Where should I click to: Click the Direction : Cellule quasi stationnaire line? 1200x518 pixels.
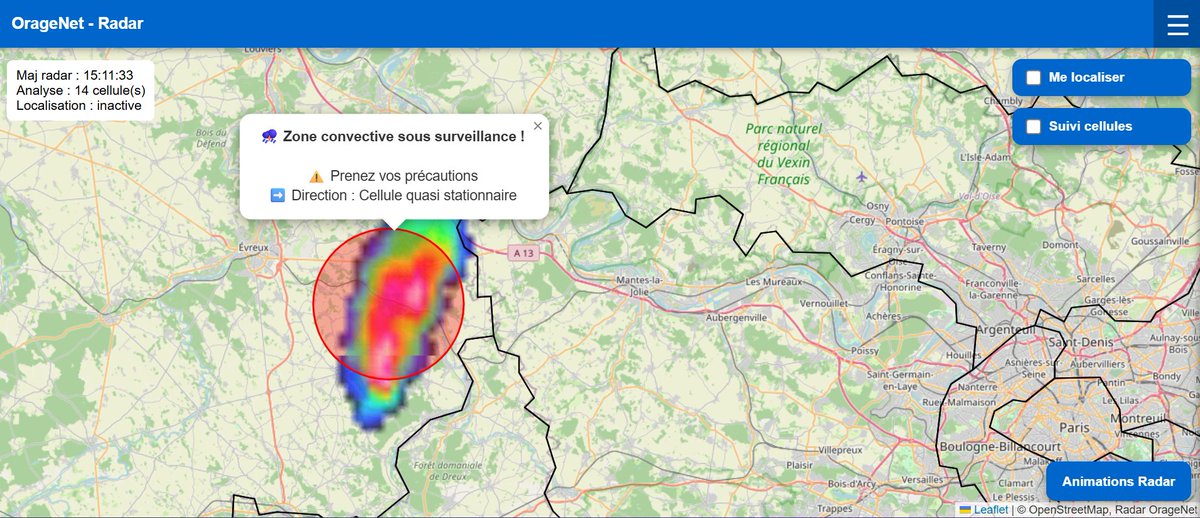pos(394,195)
